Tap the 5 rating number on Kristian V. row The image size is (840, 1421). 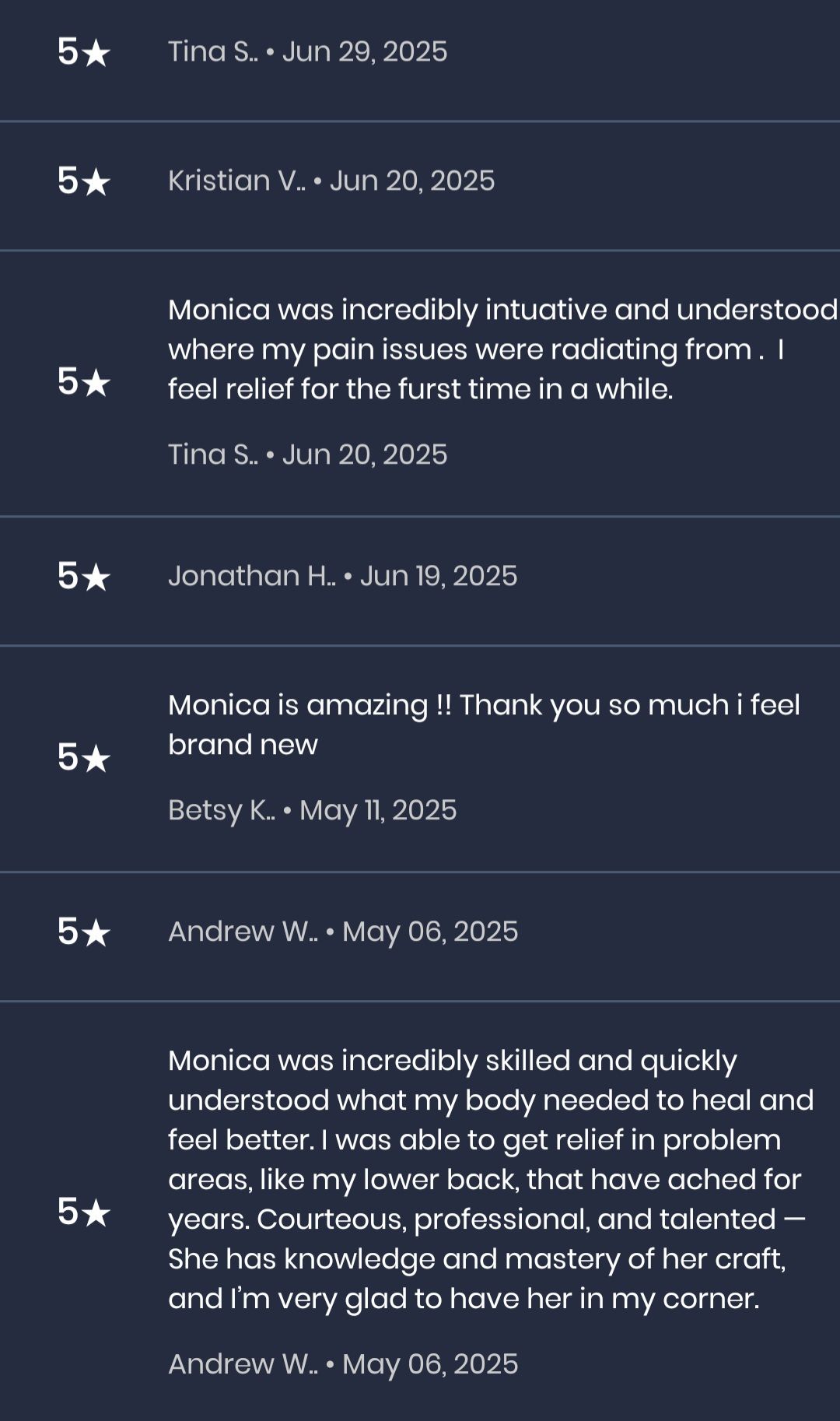tap(68, 181)
